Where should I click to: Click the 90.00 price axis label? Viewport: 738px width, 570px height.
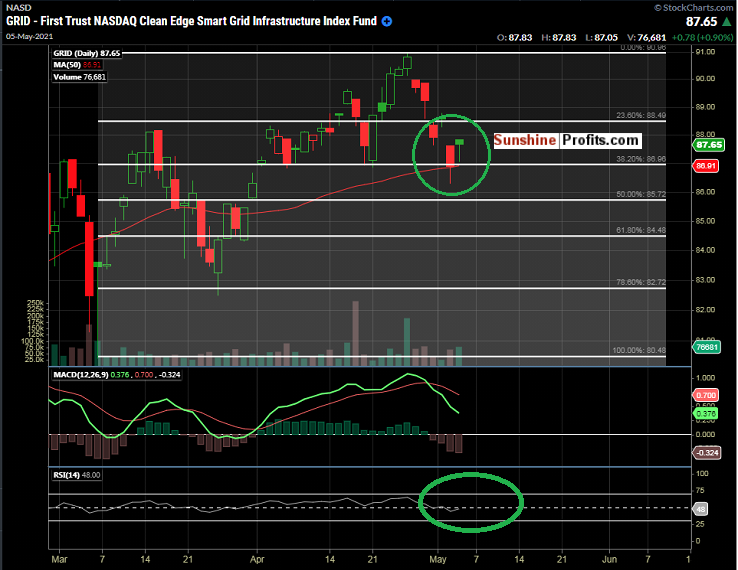tap(705, 79)
